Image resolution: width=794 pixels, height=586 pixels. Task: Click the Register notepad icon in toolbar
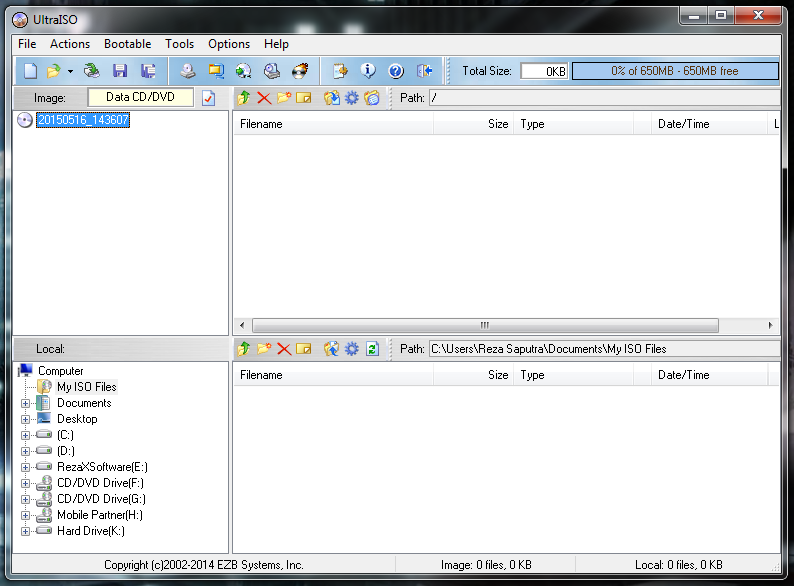tap(340, 71)
